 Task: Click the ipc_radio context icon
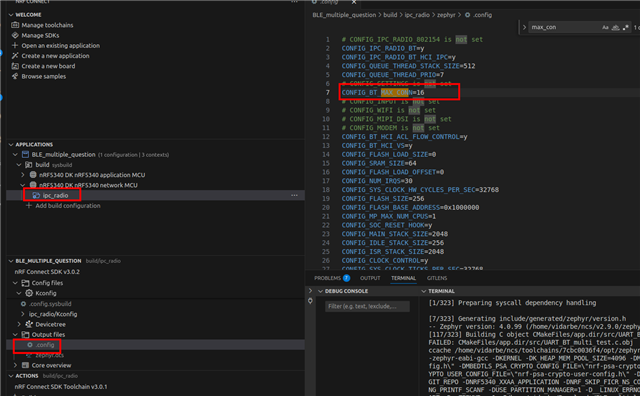point(36,196)
